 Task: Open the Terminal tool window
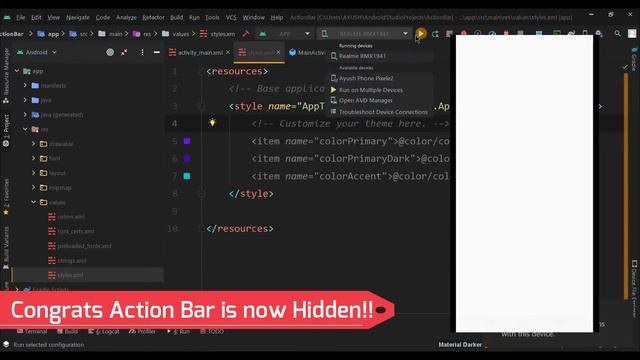coord(32,331)
